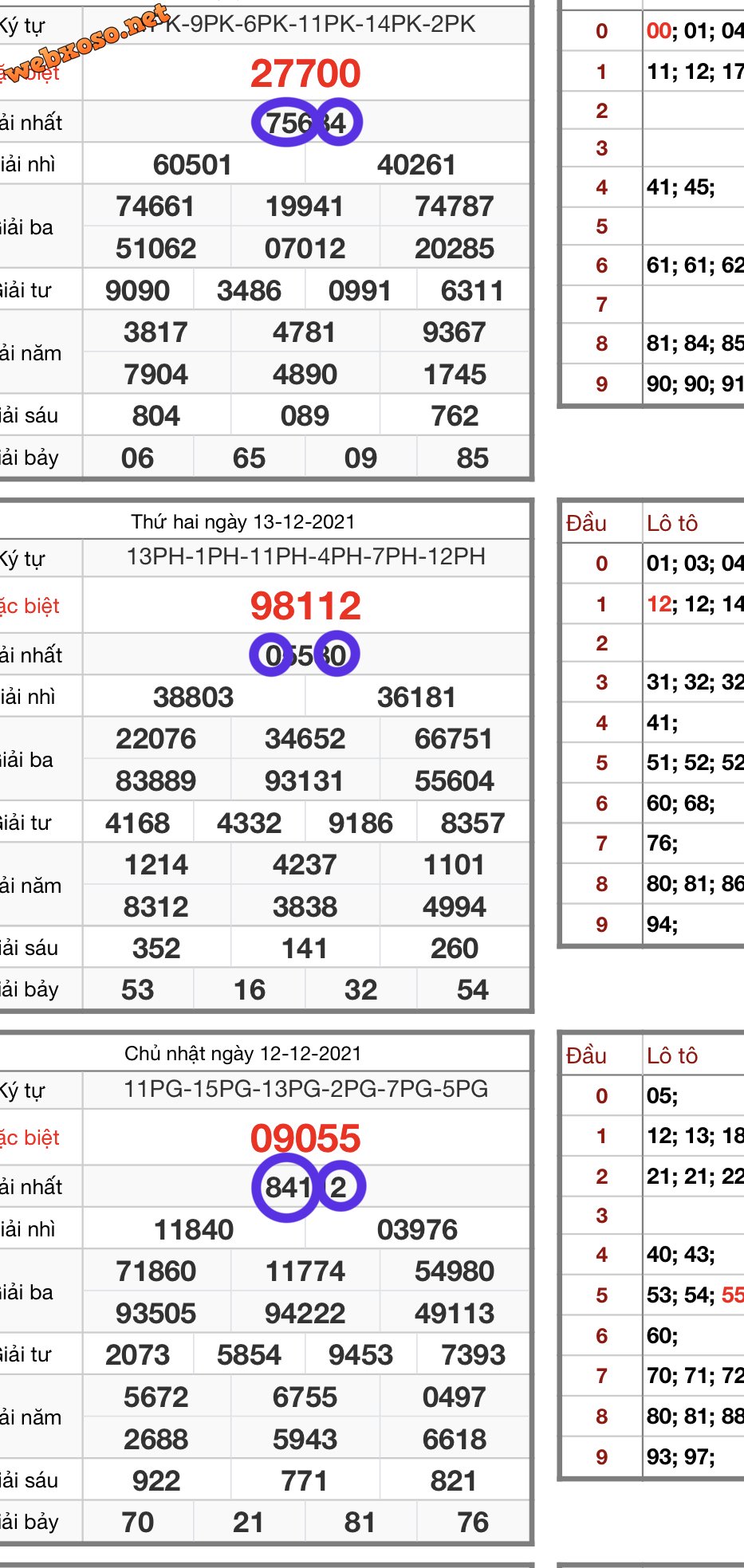Viewport: 744px width, 1568px height.
Task: Click the number 8357
Action: pos(472,823)
